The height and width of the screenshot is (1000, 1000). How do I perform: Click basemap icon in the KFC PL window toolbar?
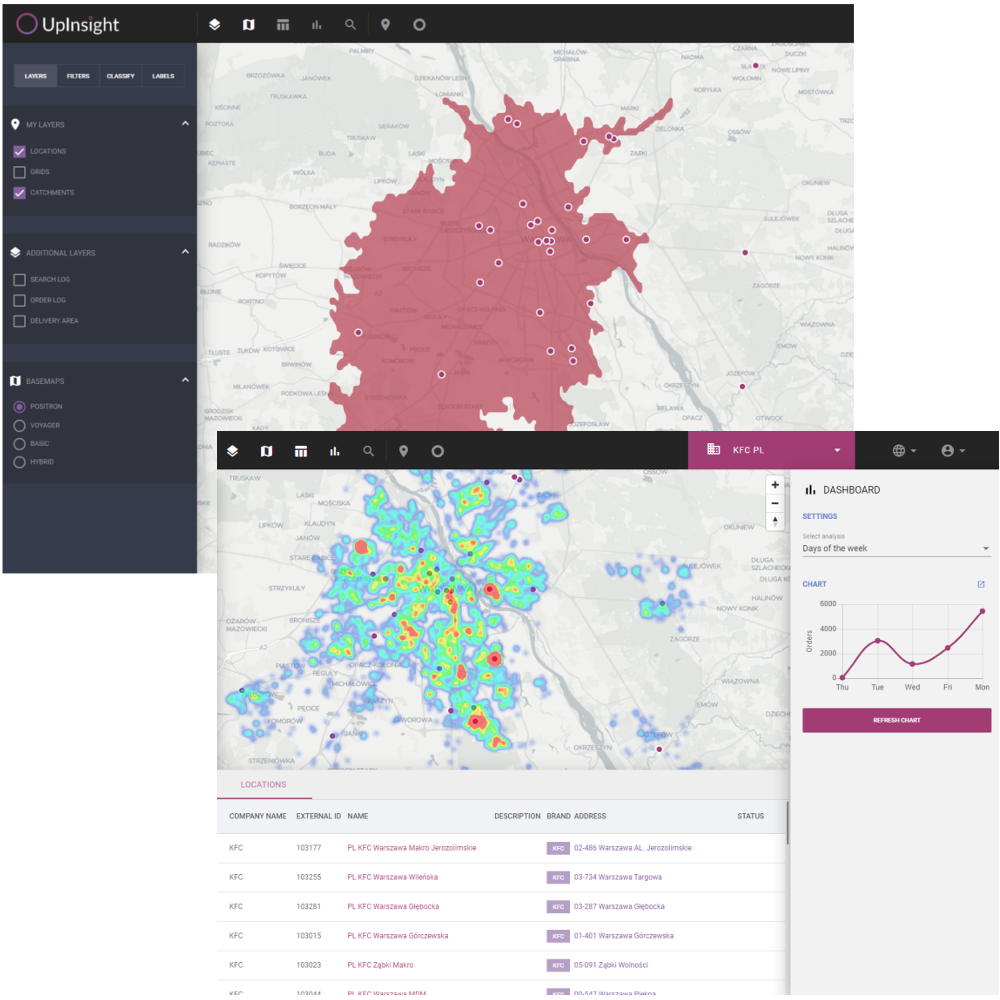[267, 451]
